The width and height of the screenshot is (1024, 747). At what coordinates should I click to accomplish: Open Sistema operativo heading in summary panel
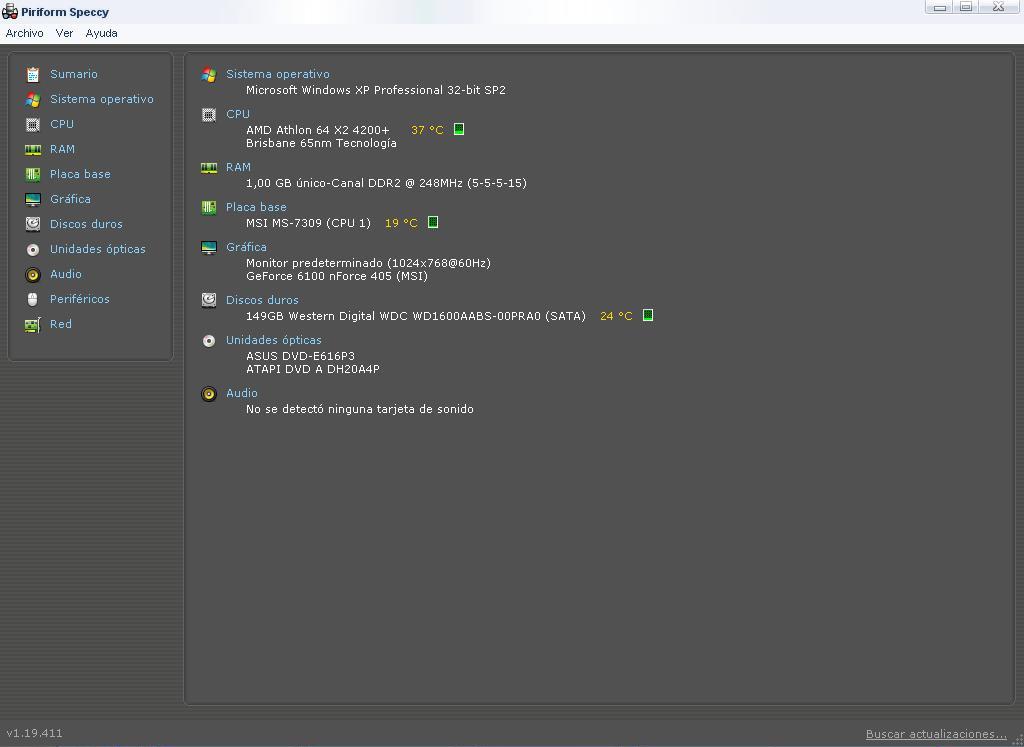(277, 74)
